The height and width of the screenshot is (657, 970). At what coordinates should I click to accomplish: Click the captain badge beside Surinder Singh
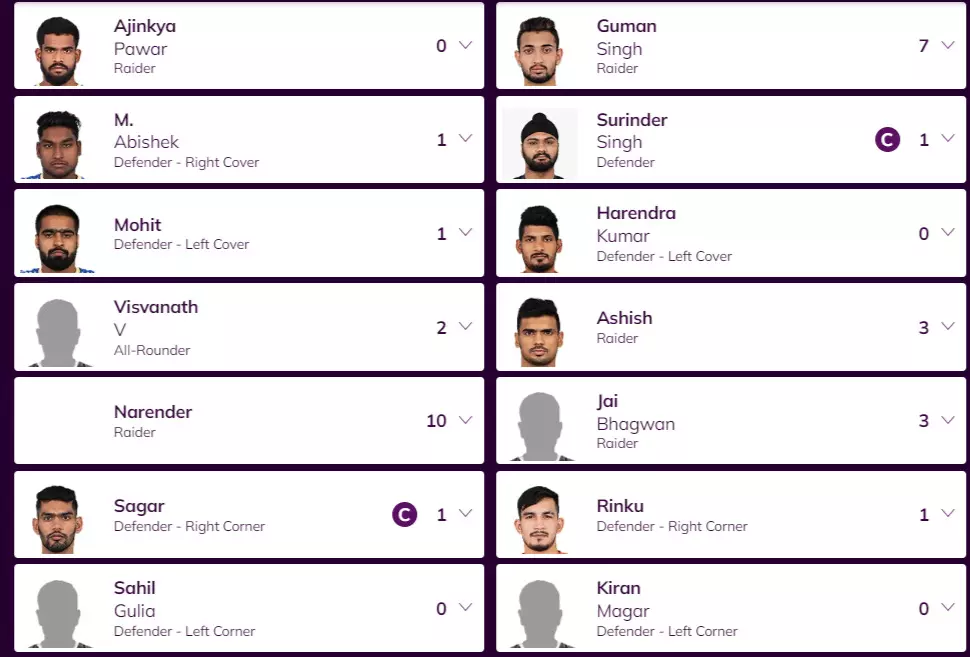click(x=887, y=140)
